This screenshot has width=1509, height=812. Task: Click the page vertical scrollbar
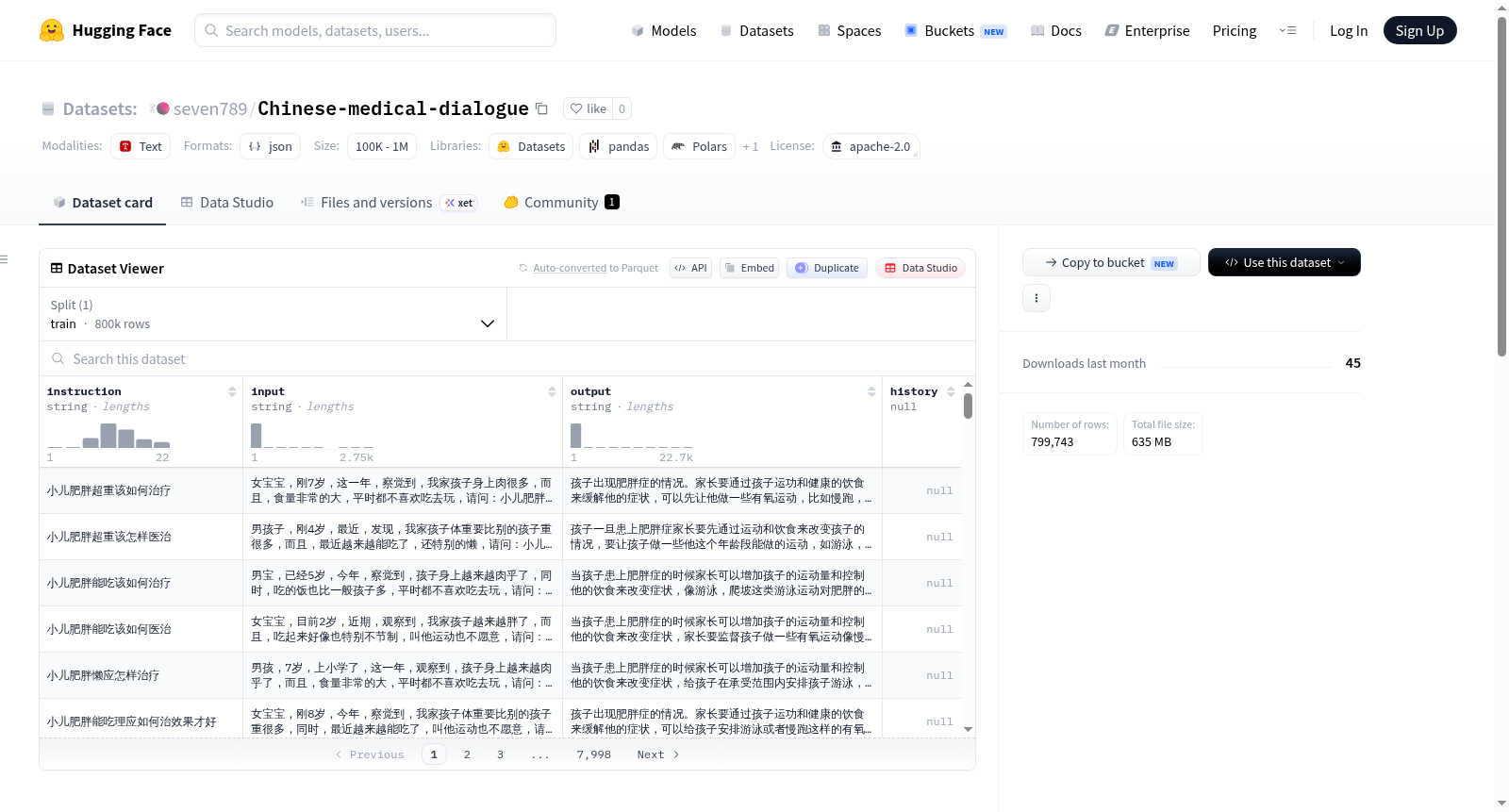(x=1501, y=189)
